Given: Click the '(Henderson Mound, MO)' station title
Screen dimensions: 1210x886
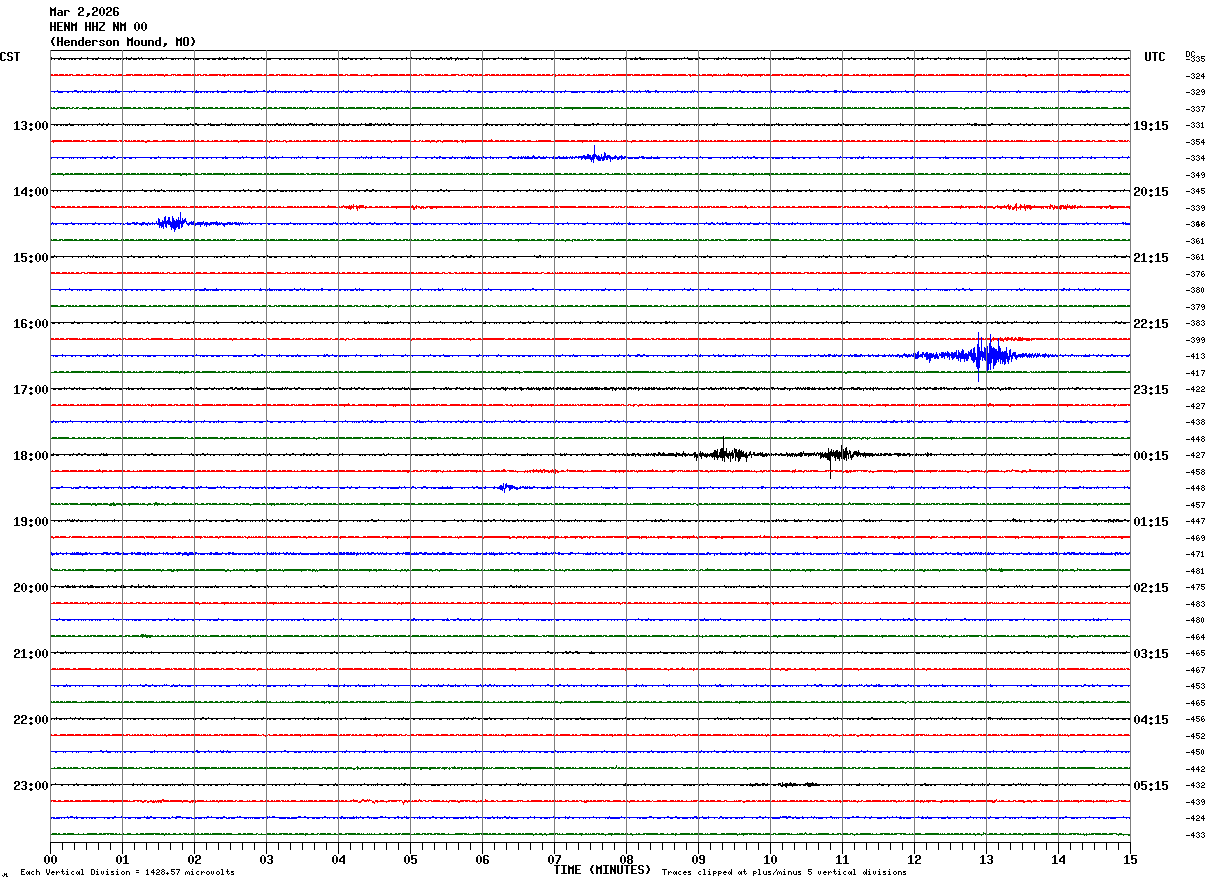Looking at the screenshot, I should tap(122, 42).
